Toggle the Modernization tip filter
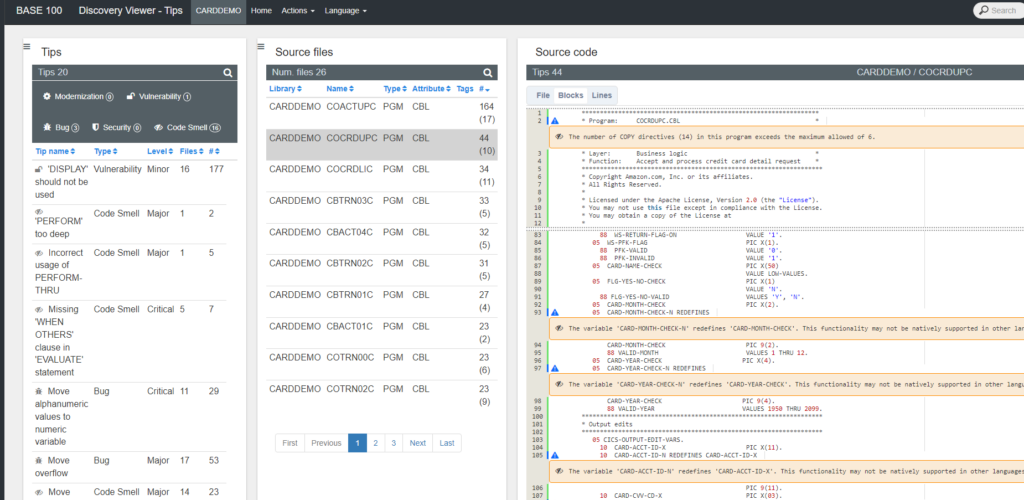Screen dimensions: 1024x500 click(x=78, y=97)
